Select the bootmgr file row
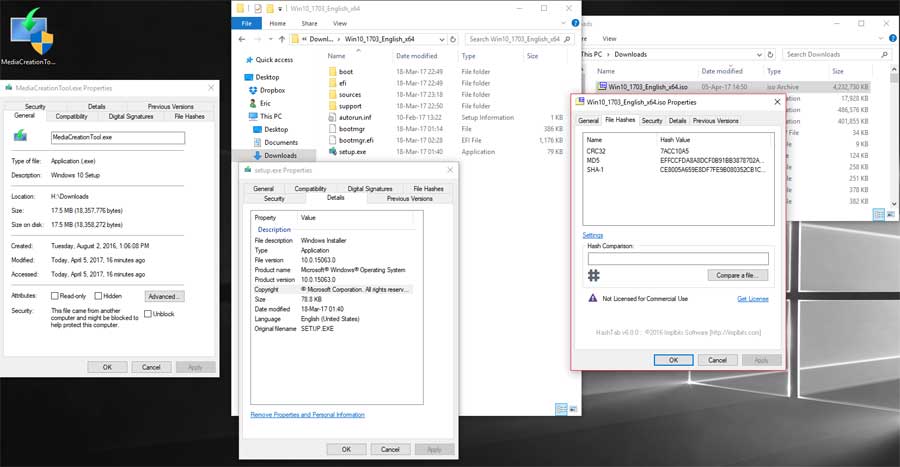The image size is (900, 467). 445,129
